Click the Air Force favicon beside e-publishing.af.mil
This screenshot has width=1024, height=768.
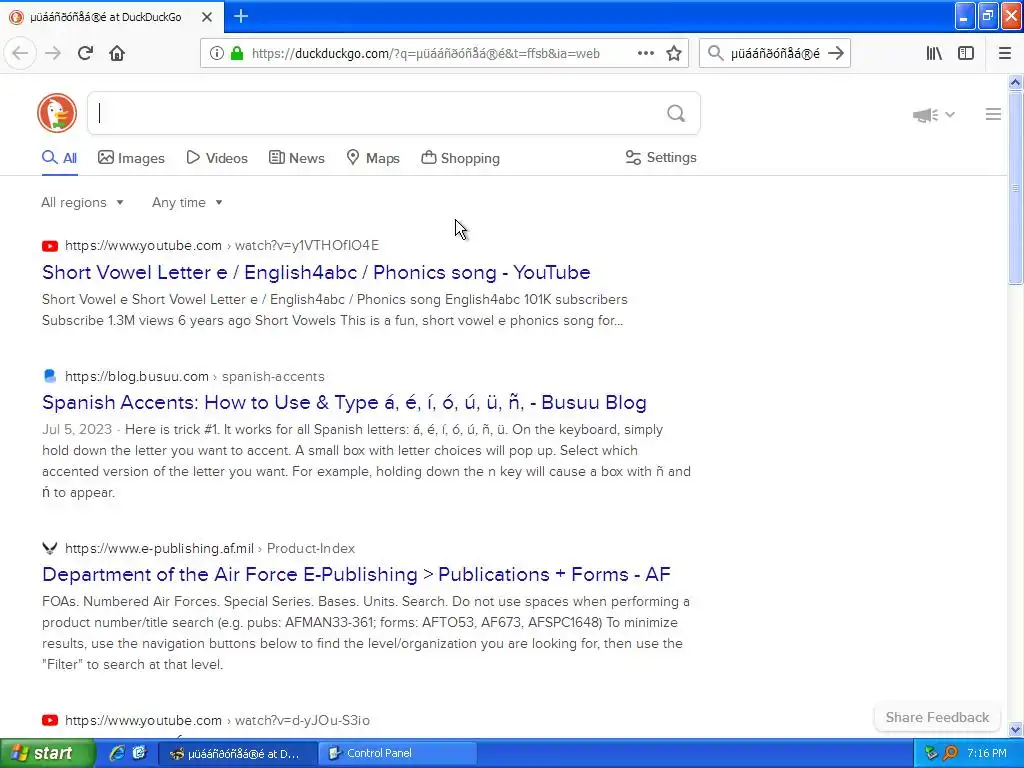[50, 548]
